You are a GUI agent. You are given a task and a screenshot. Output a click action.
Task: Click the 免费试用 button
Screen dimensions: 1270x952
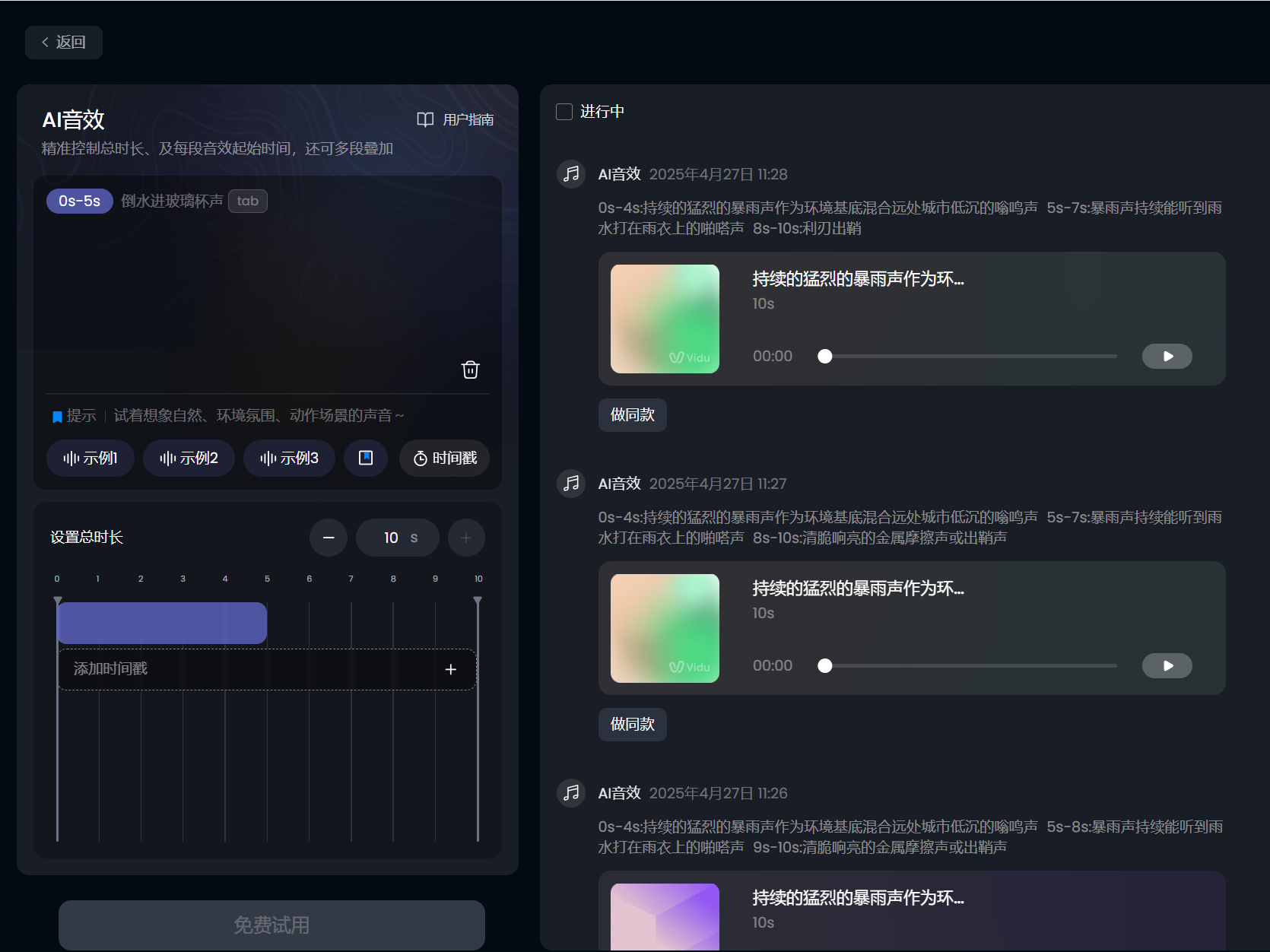coord(271,925)
